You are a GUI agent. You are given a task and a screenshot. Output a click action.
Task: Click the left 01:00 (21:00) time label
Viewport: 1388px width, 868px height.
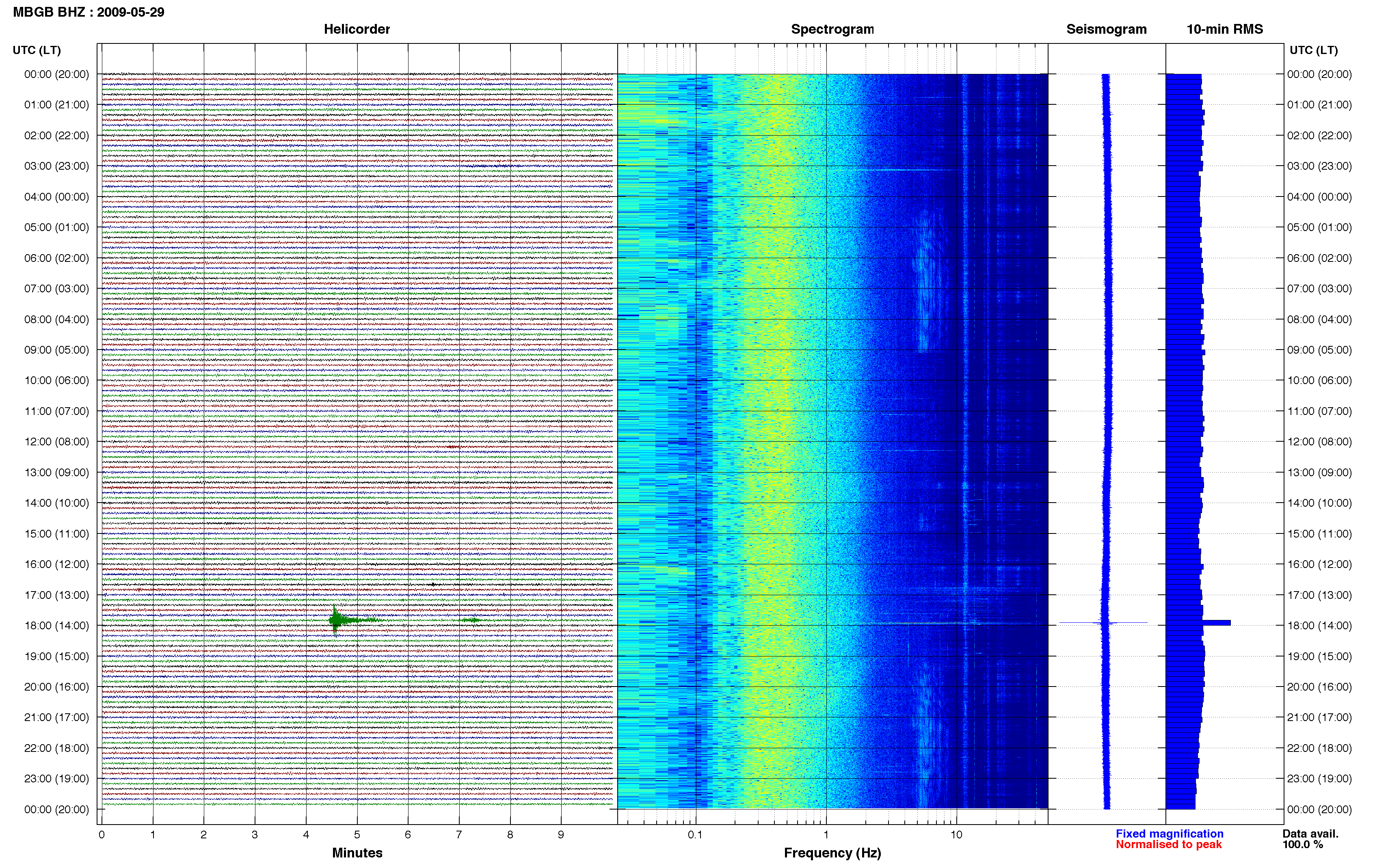click(x=56, y=104)
